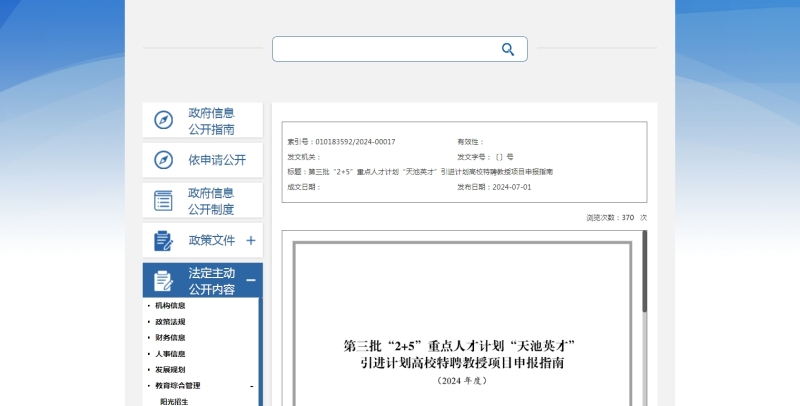This screenshot has width=800, height=406.
Task: Click index number 010183592/2024-00017
Action: pyautogui.click(x=355, y=142)
